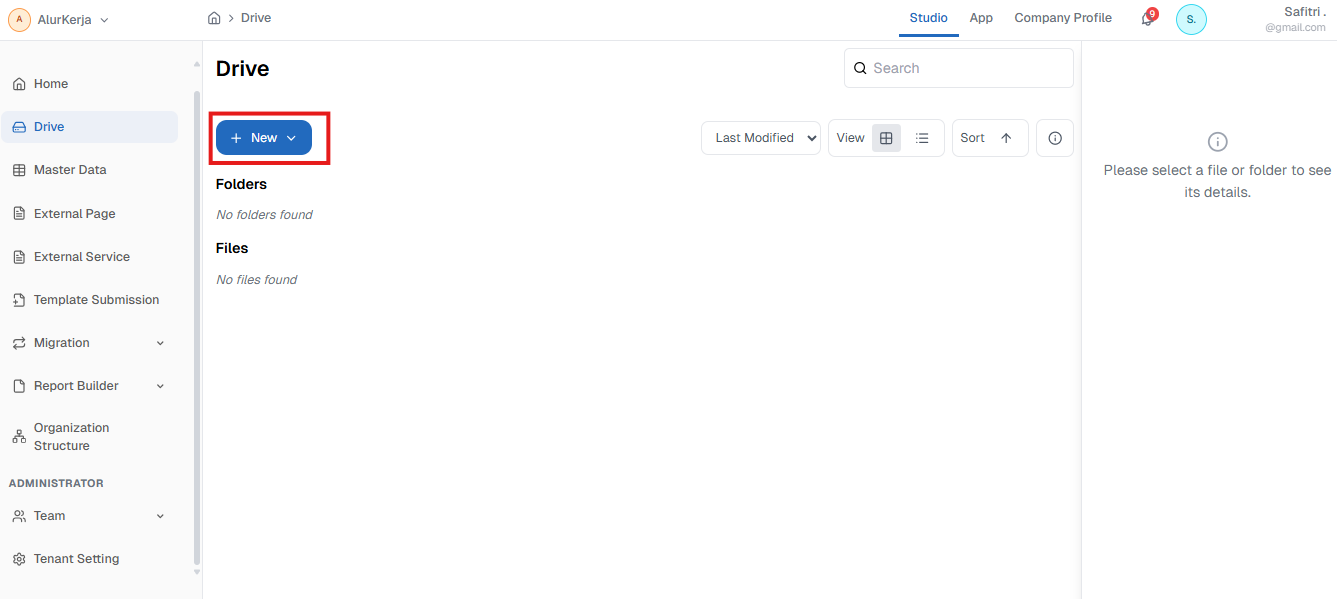Open the Company Profile tab
The image size is (1337, 599).
[x=1063, y=18]
